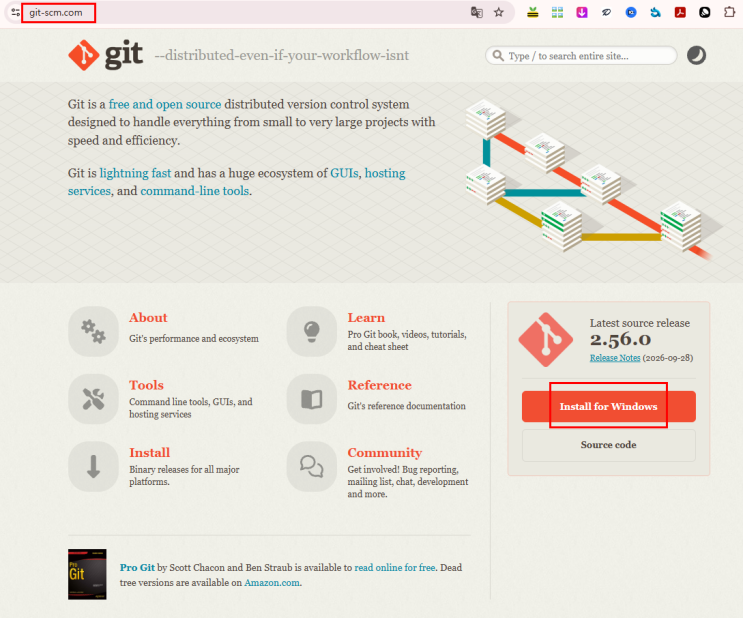Open the Release Notes link
This screenshot has width=743, height=618.
pos(615,358)
